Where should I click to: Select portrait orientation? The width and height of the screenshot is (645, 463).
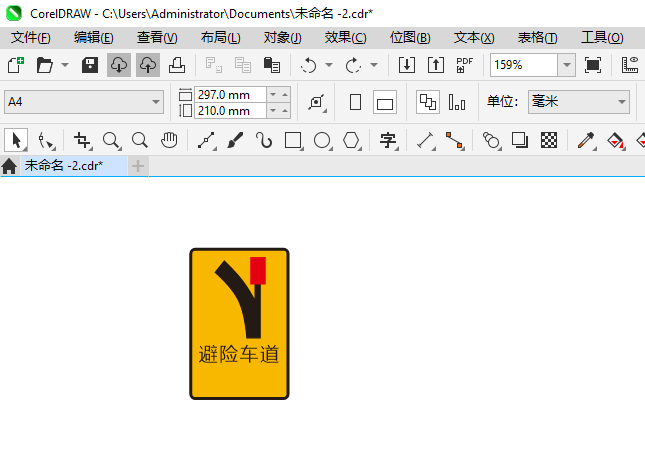coord(355,102)
